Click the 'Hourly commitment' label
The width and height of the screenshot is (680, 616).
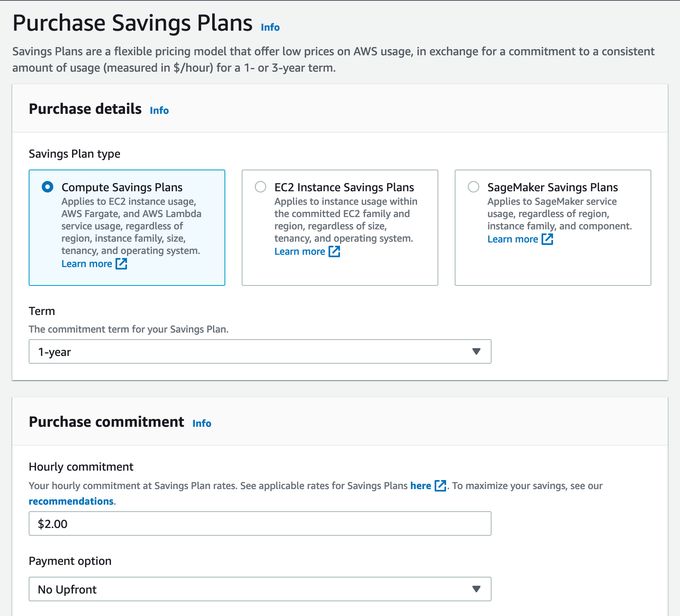coord(81,467)
